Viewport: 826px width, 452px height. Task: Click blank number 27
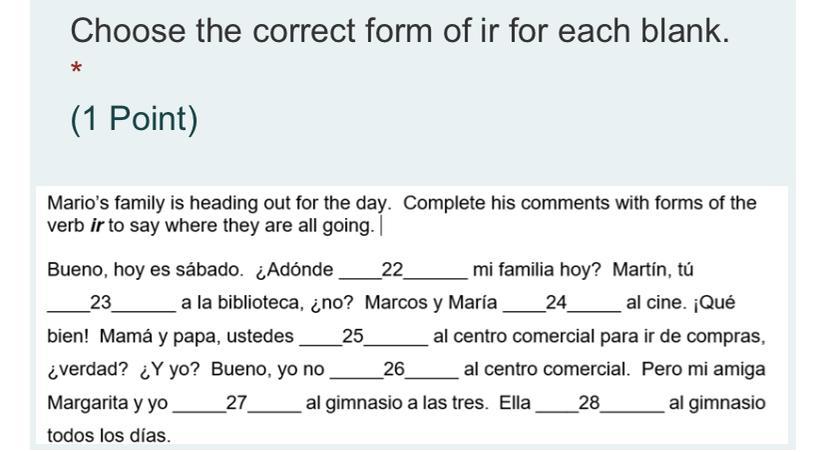click(x=237, y=403)
